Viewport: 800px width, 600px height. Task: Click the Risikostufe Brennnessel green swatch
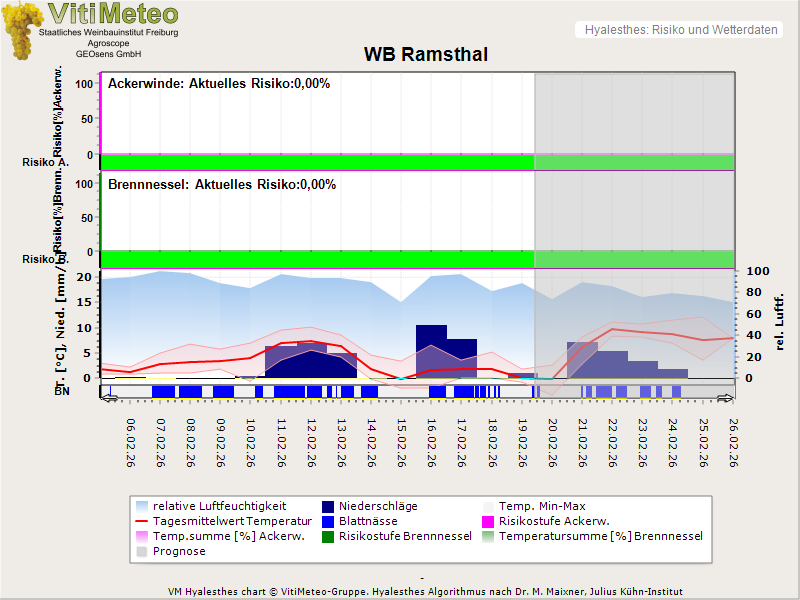tap(328, 537)
